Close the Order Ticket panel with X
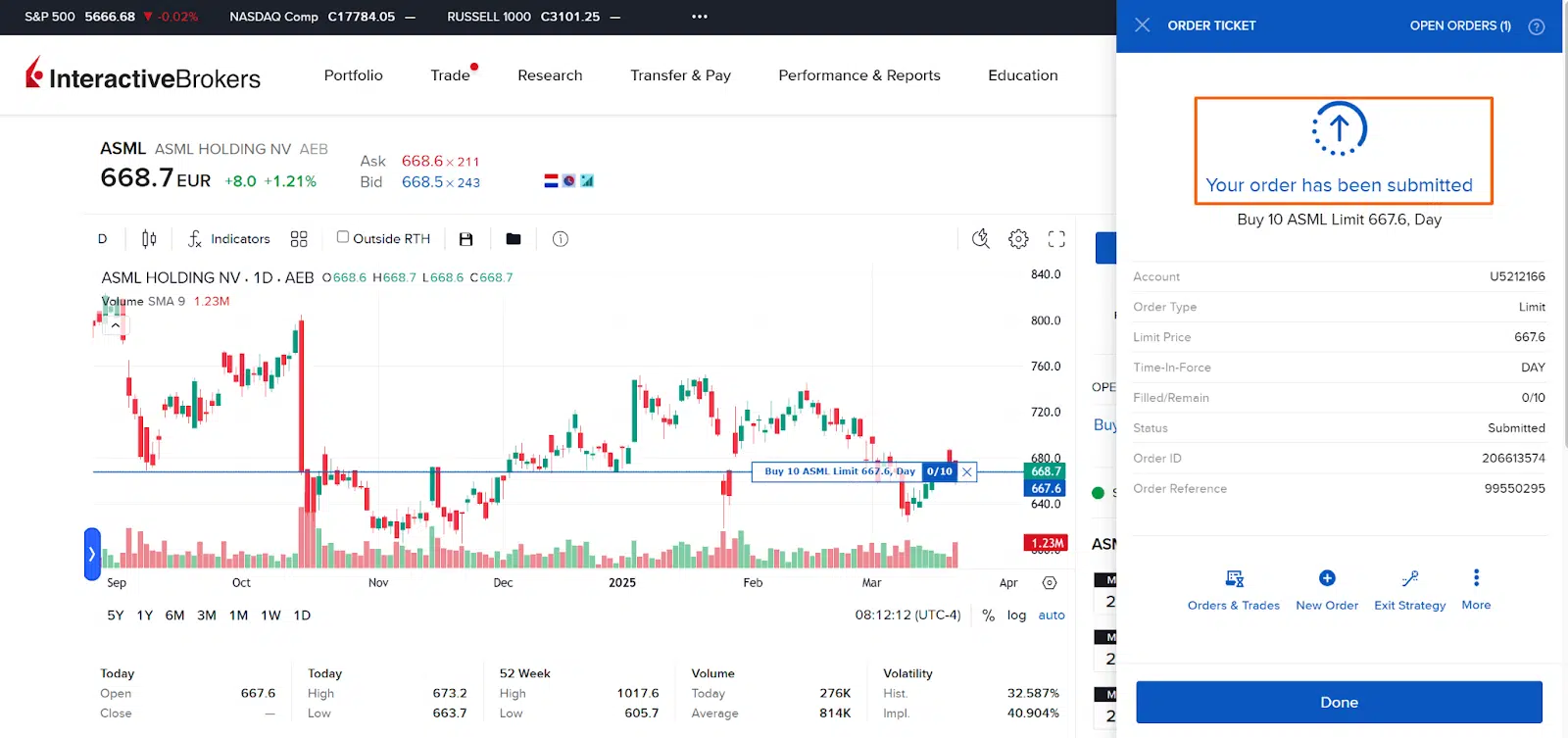The width and height of the screenshot is (1568, 738). [x=1143, y=25]
